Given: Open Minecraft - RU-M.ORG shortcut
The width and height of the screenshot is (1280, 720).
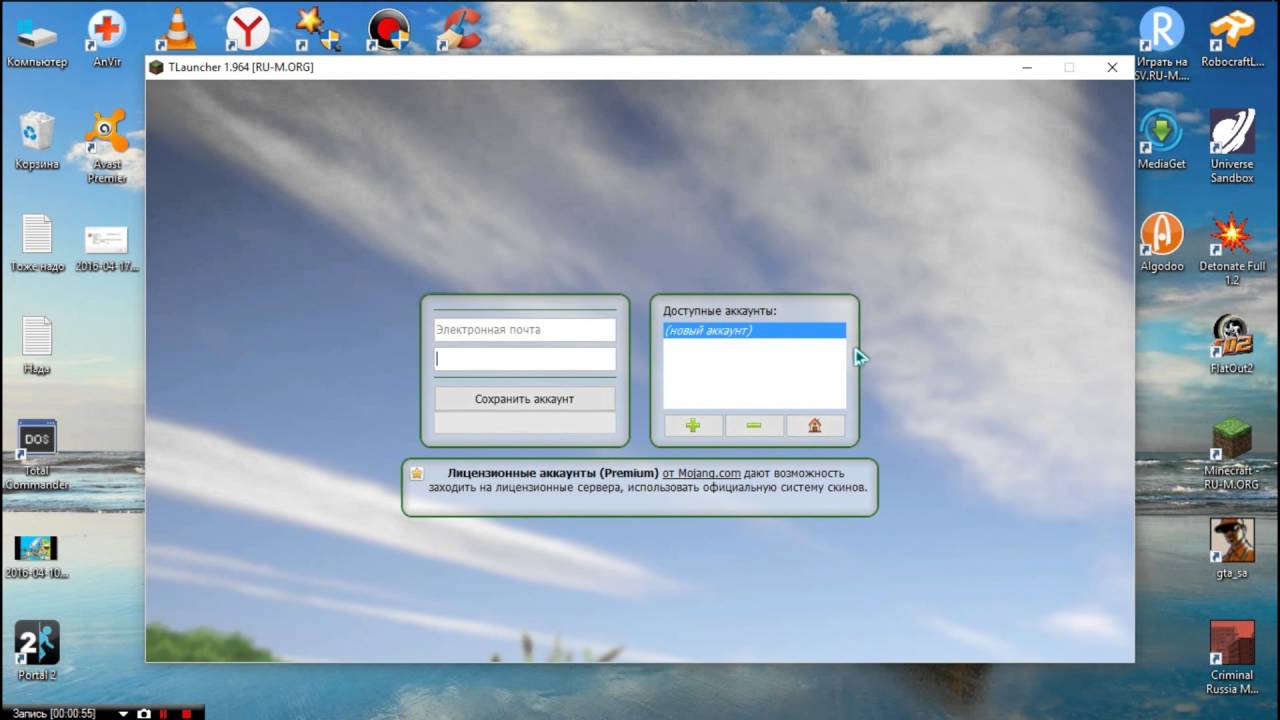Looking at the screenshot, I should tap(1232, 455).
